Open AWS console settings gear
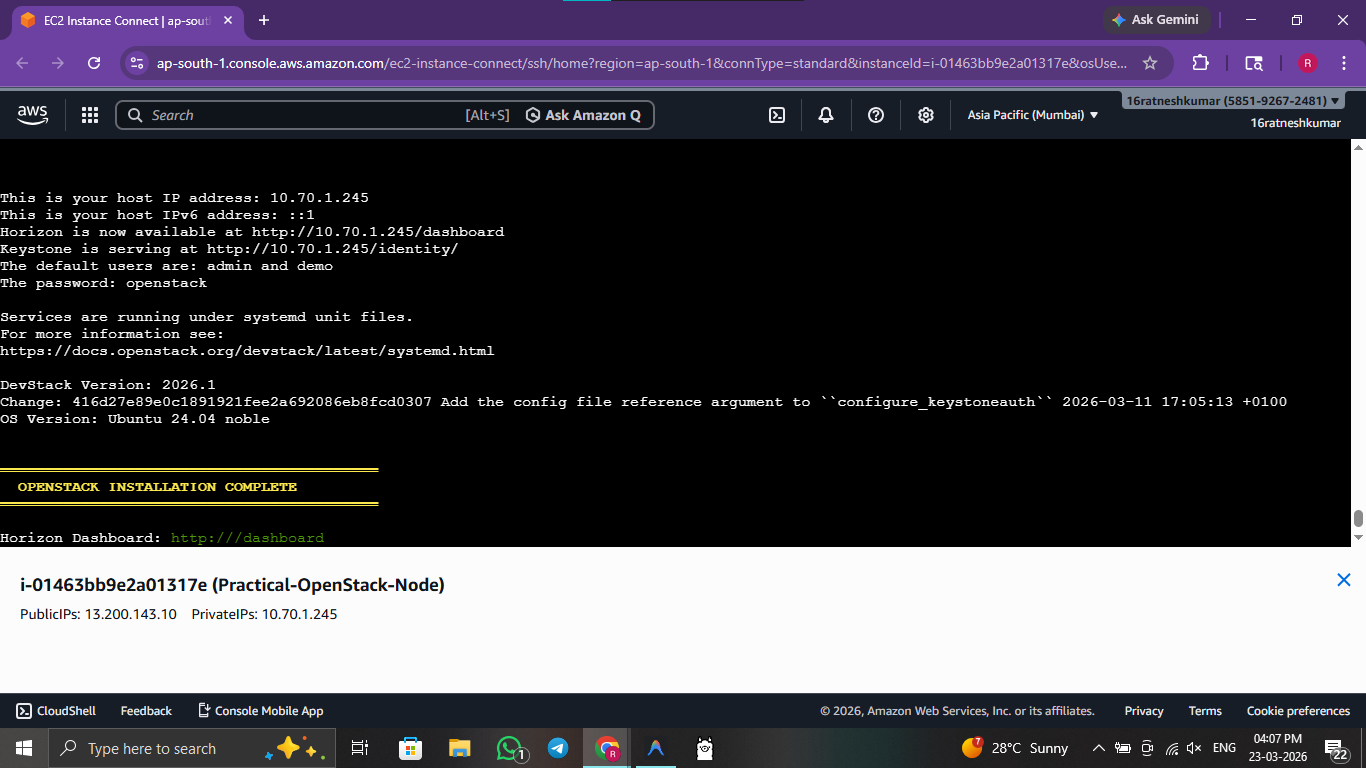 point(926,115)
